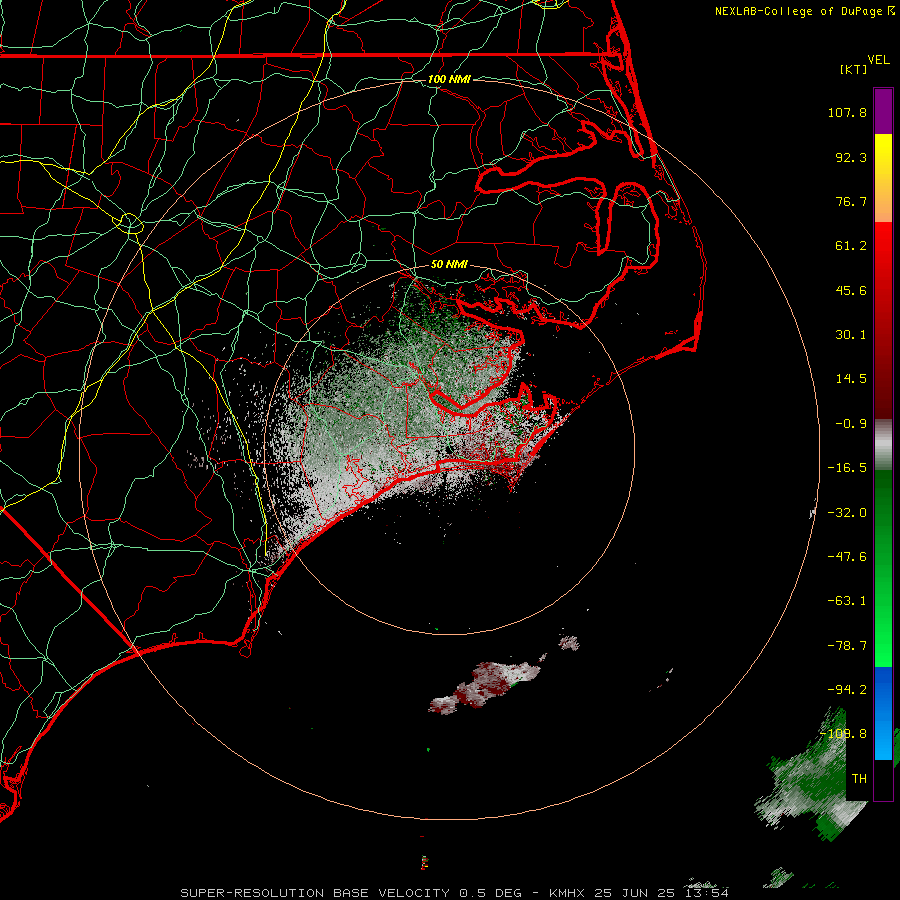Click the purple segment of the color bar
Viewport: 900px width, 900px height.
883,111
